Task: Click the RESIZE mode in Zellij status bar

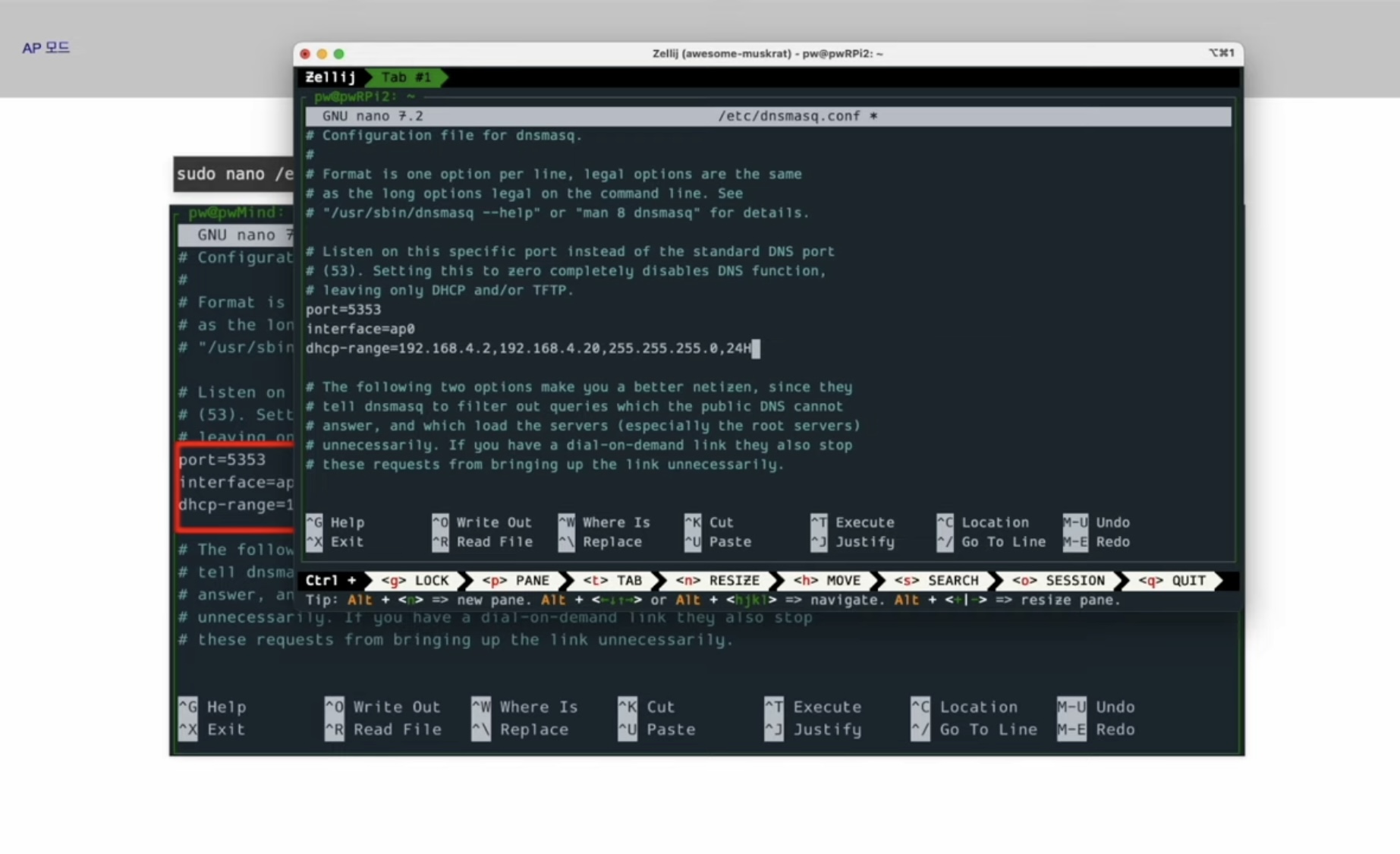Action: pyautogui.click(x=718, y=580)
